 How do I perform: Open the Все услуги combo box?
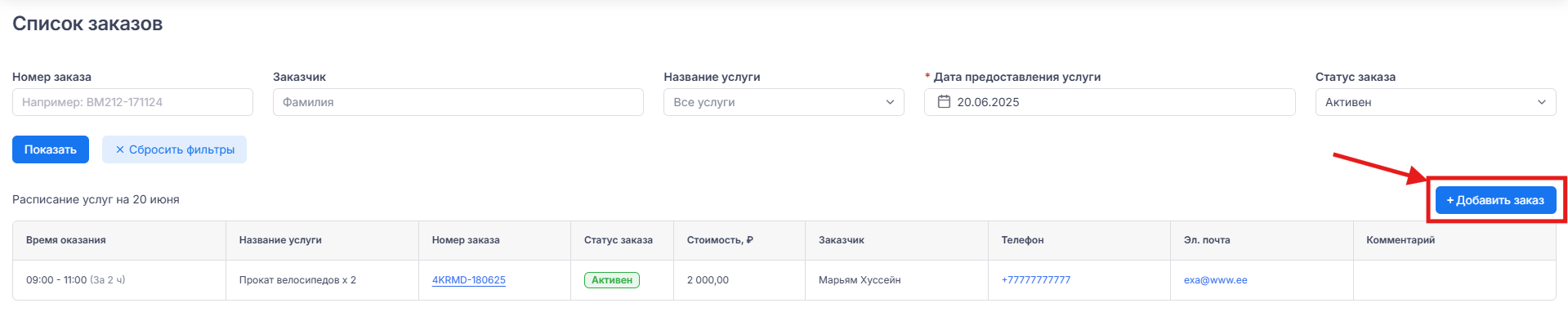coord(784,102)
